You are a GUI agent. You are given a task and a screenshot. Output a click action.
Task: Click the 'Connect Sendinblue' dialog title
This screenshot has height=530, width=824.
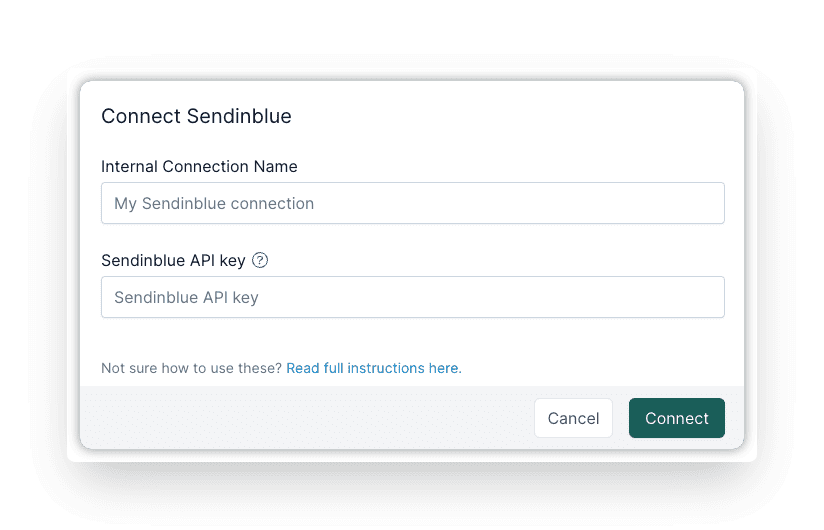pos(196,116)
